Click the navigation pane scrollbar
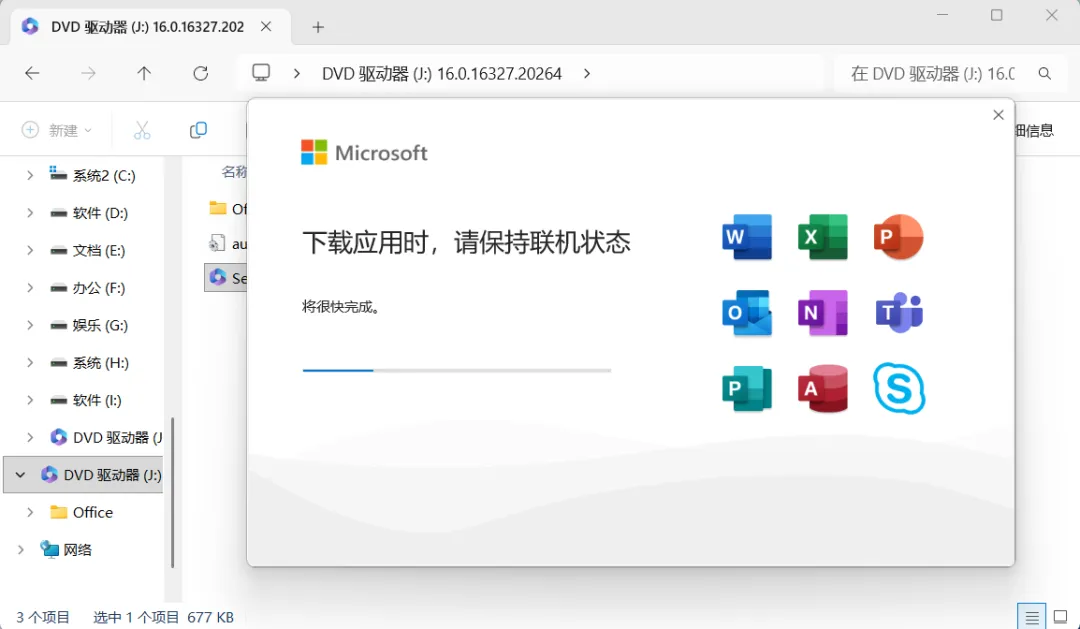Screen dimensions: 1080x629 (x=172, y=493)
